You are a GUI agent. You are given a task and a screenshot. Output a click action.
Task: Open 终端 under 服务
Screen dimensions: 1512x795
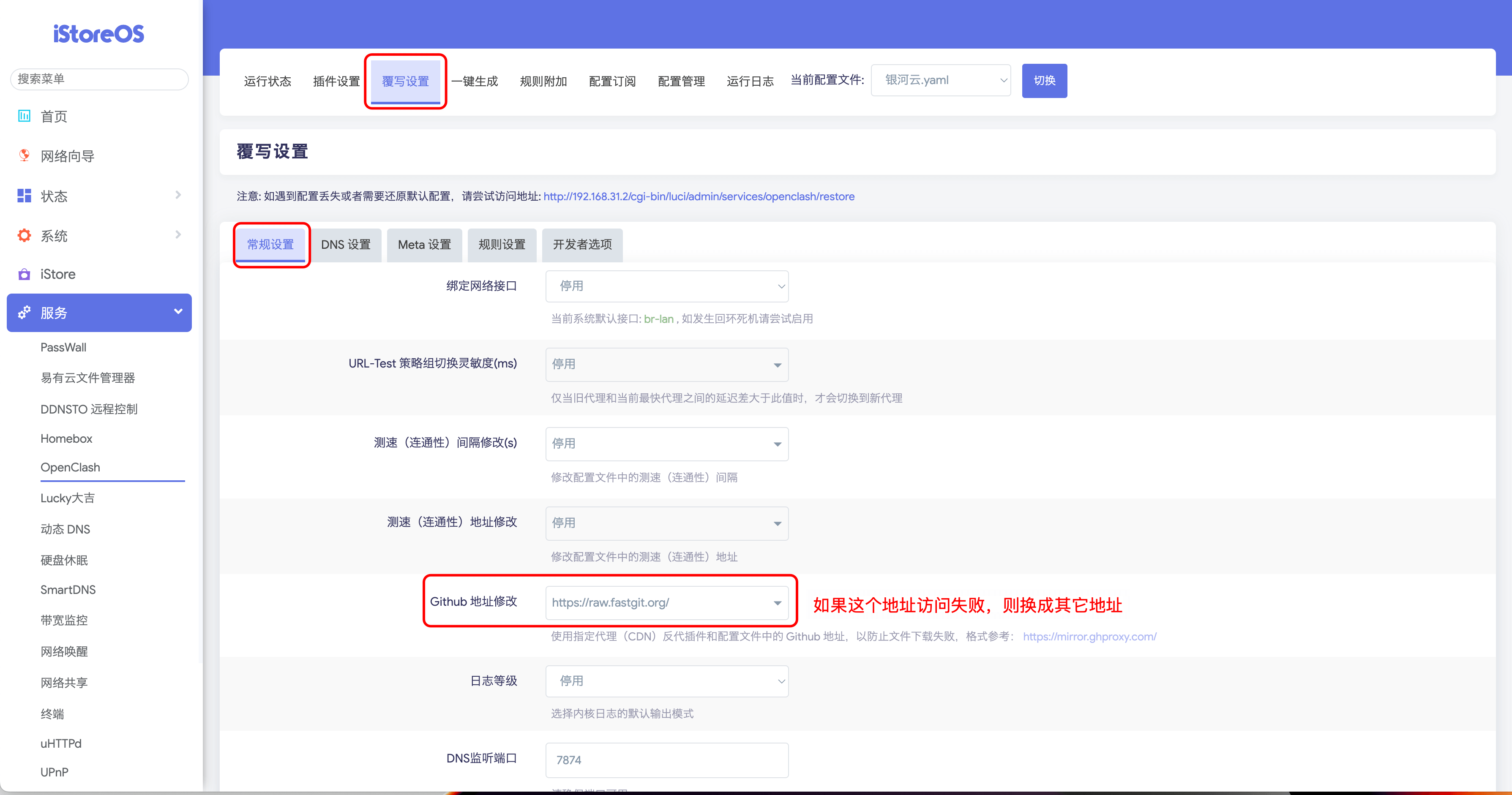tap(52, 714)
